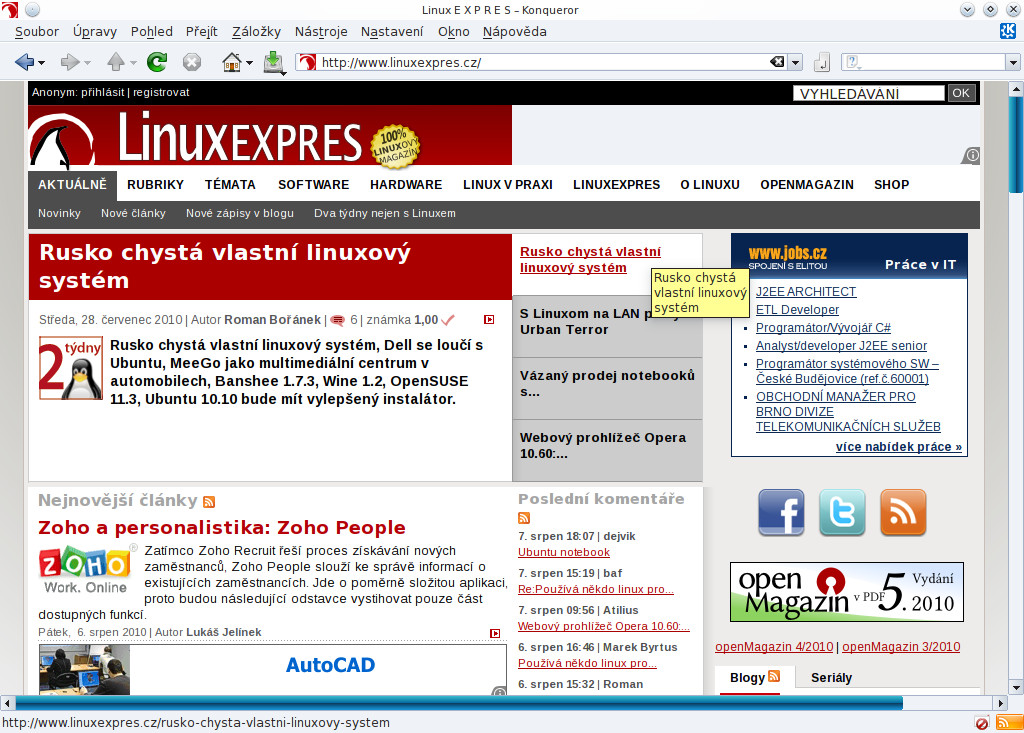Click the site favicon in location bar
1024x733 pixels.
[x=307, y=62]
